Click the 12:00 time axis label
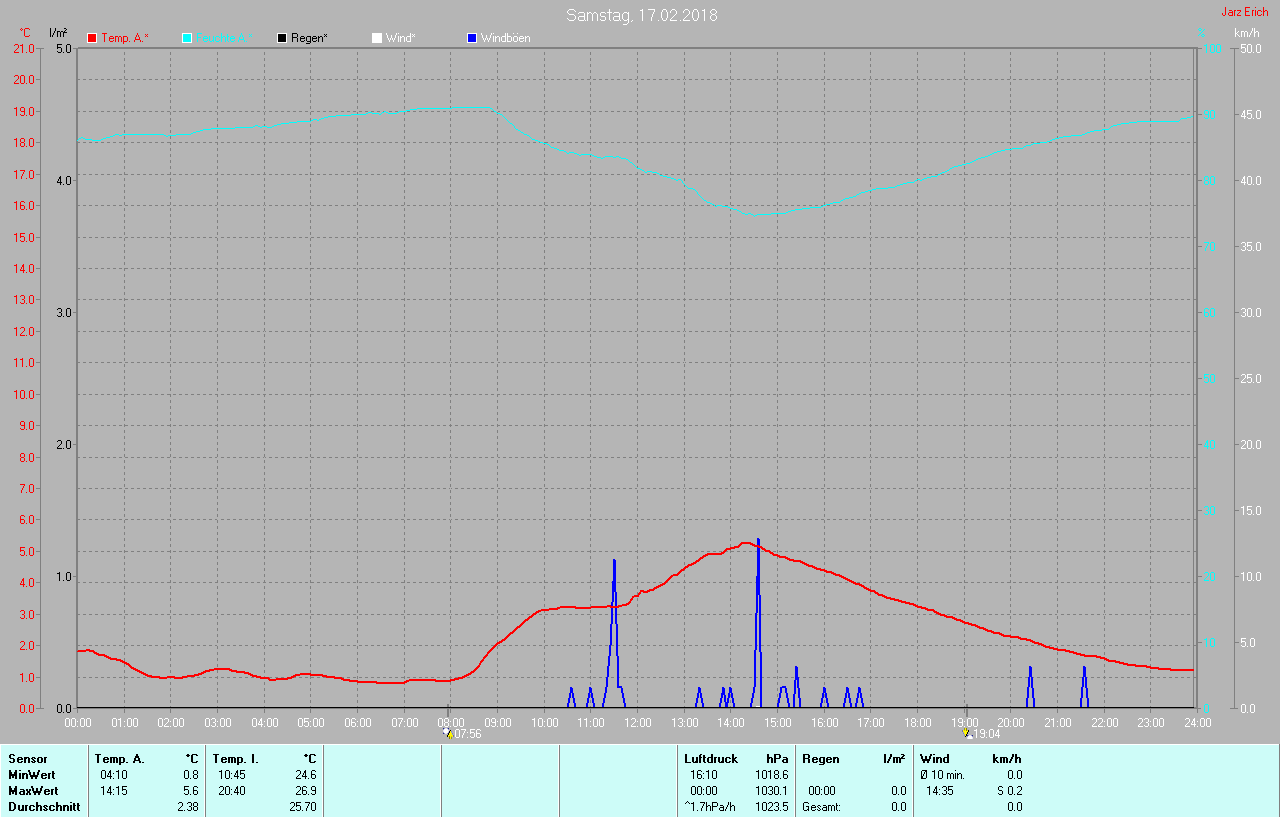The height and width of the screenshot is (817, 1280). click(637, 722)
